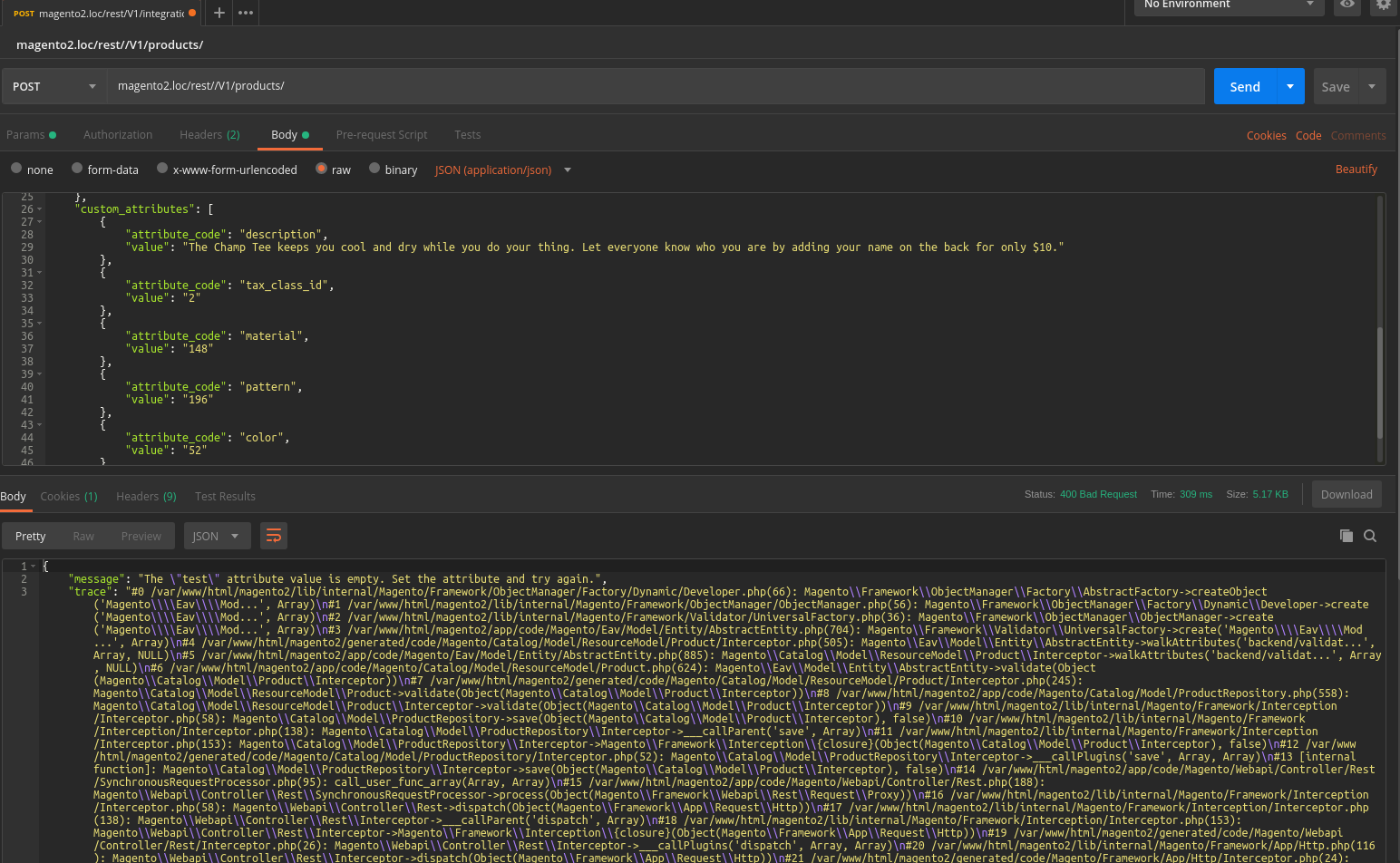Open the Pre-request Script tab
The width and height of the screenshot is (1400, 863).
[x=382, y=134]
